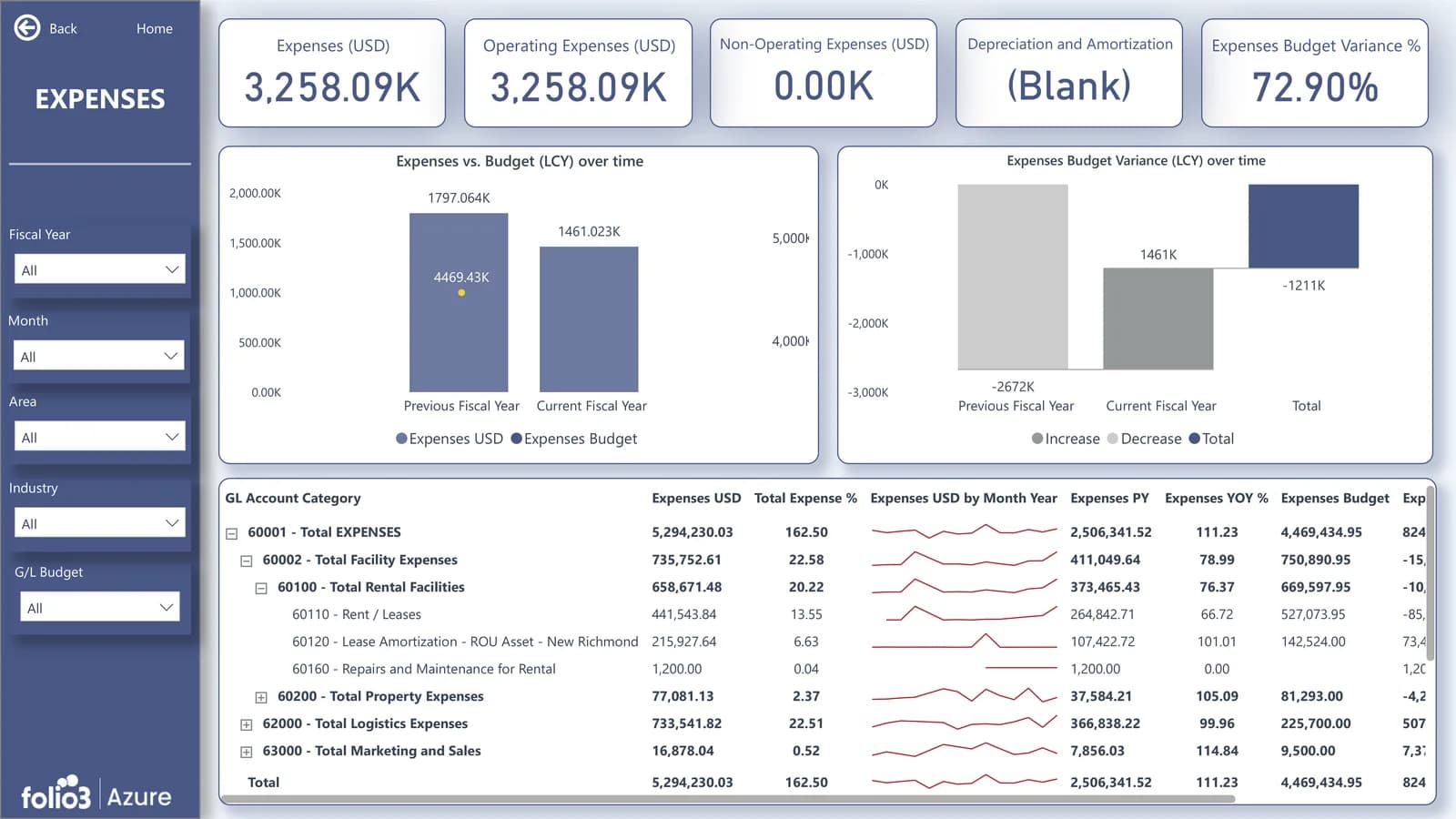Select 60120 - Lease Amortization row

(465, 642)
